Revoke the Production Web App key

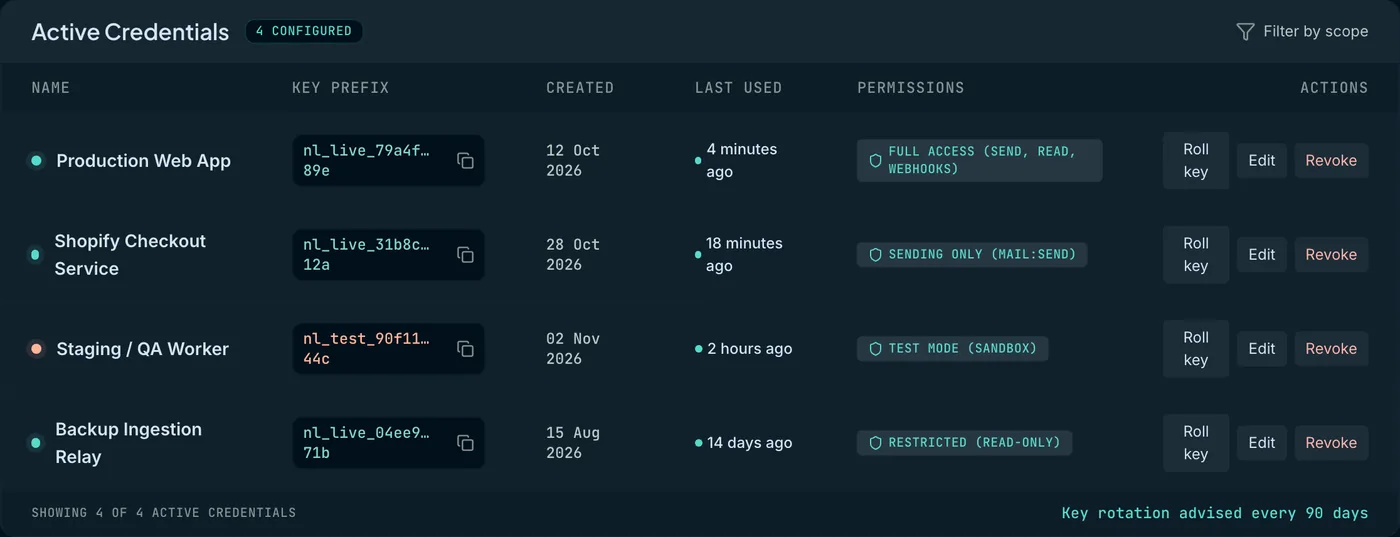pos(1331,160)
